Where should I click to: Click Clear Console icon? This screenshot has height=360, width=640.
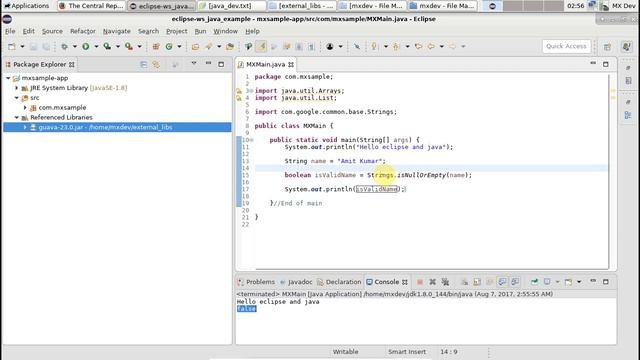[x=464, y=282]
